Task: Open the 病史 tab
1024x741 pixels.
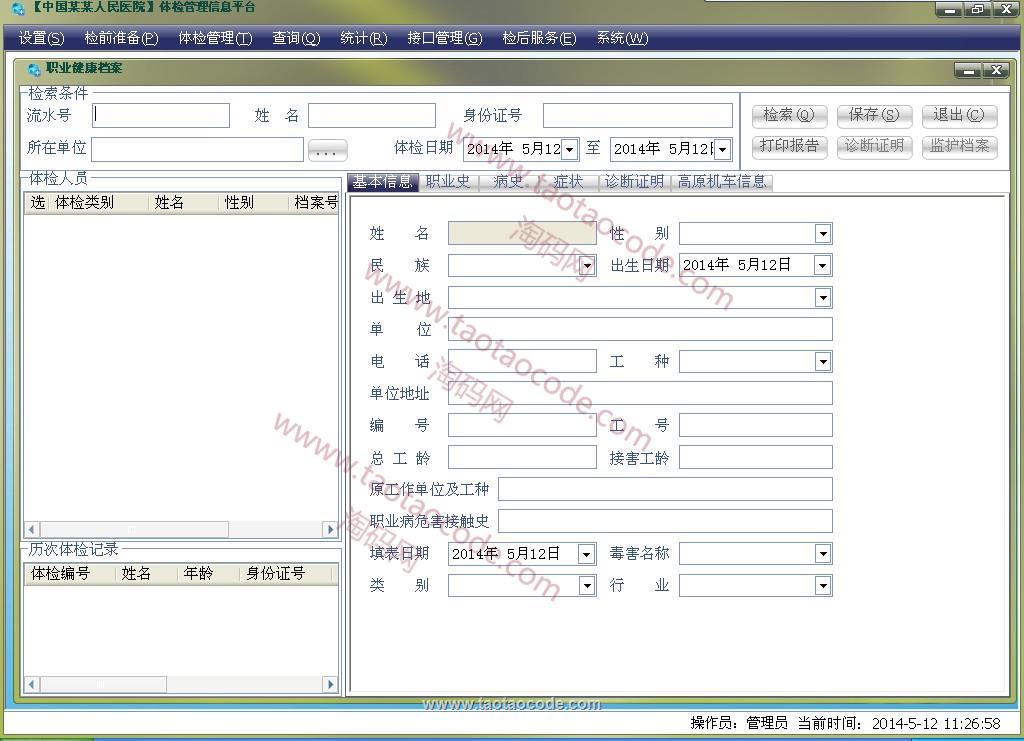Action: tap(508, 181)
